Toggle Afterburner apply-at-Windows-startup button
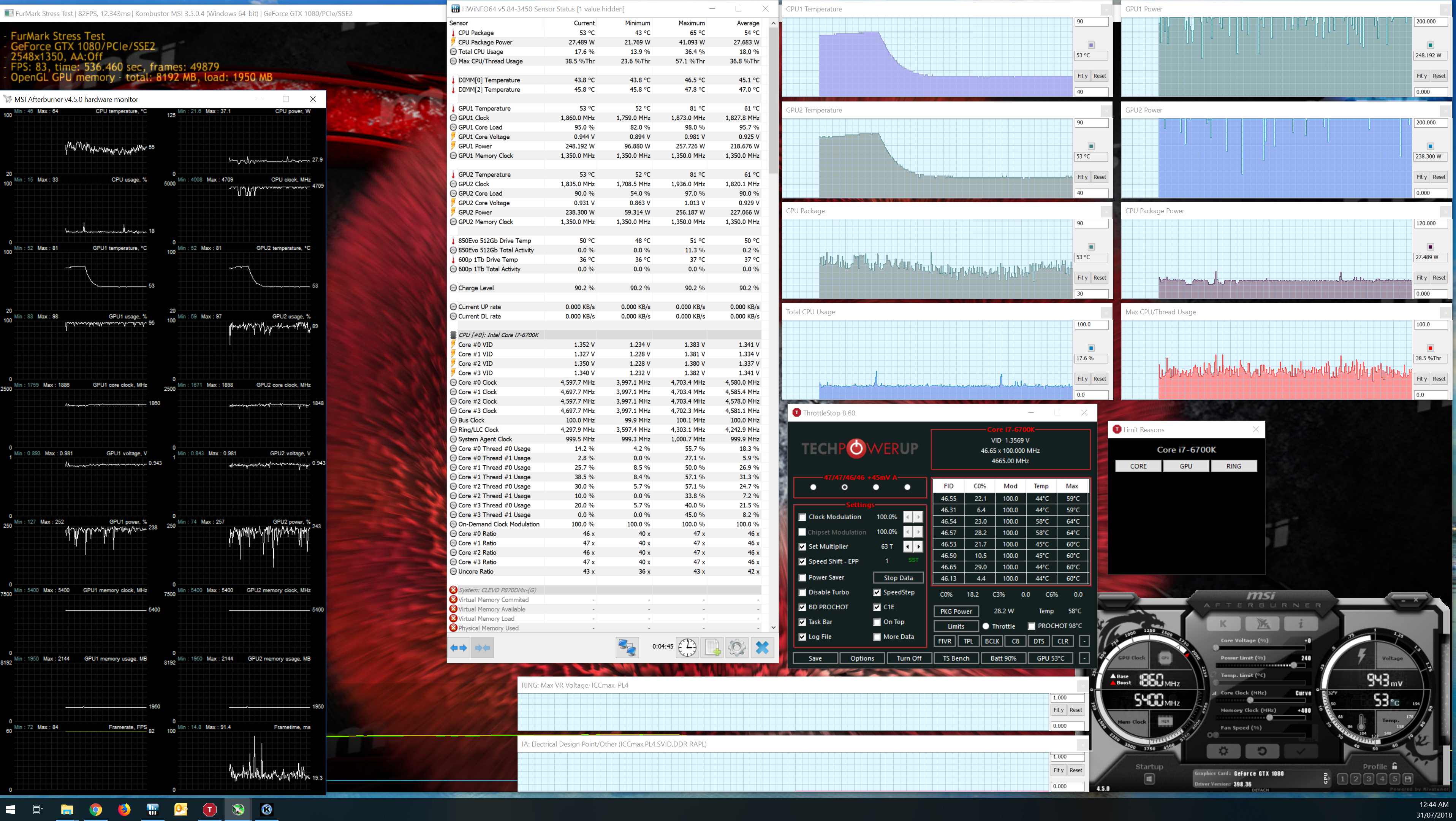This screenshot has width=1456, height=821. click(1149, 779)
